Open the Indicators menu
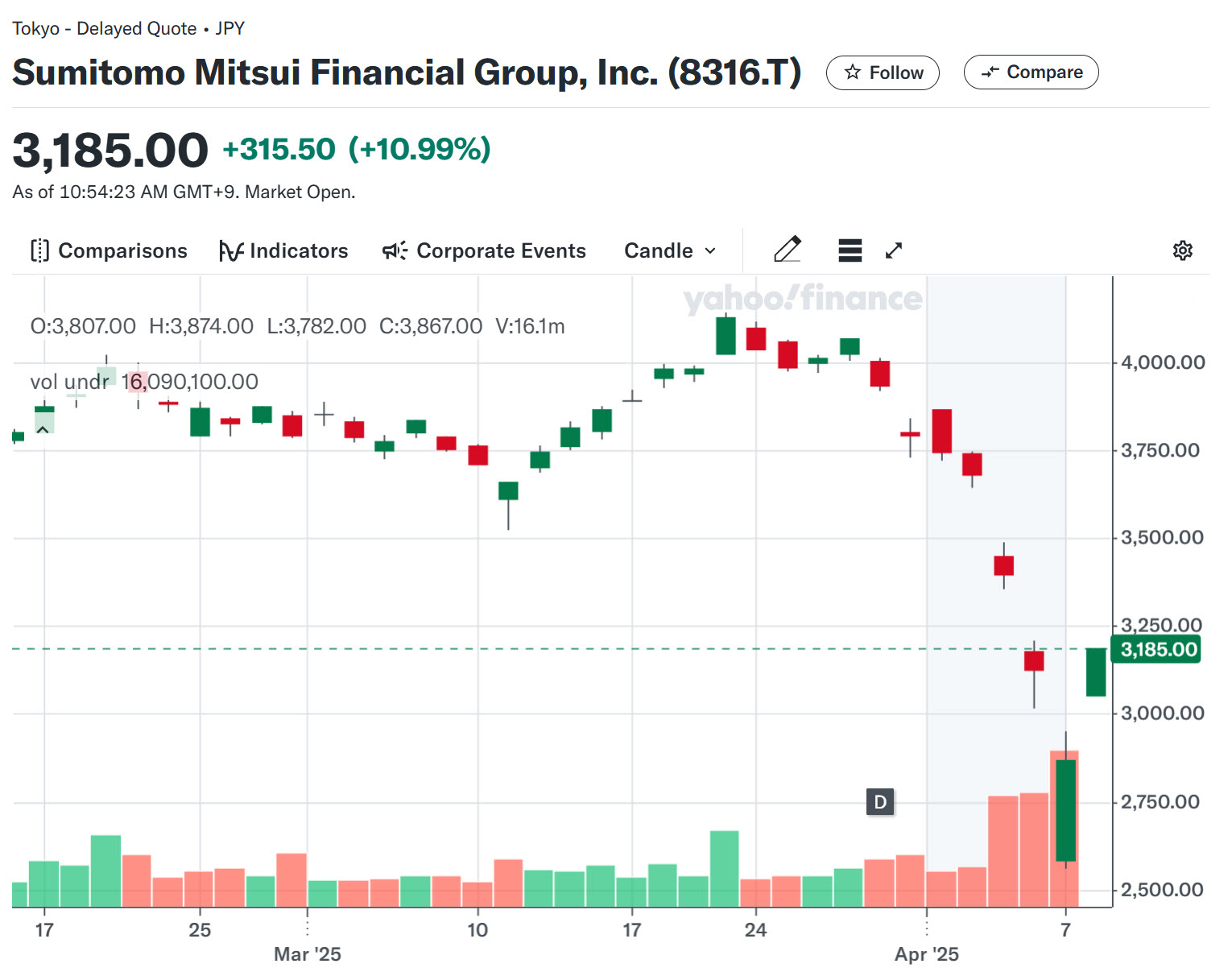 (283, 250)
